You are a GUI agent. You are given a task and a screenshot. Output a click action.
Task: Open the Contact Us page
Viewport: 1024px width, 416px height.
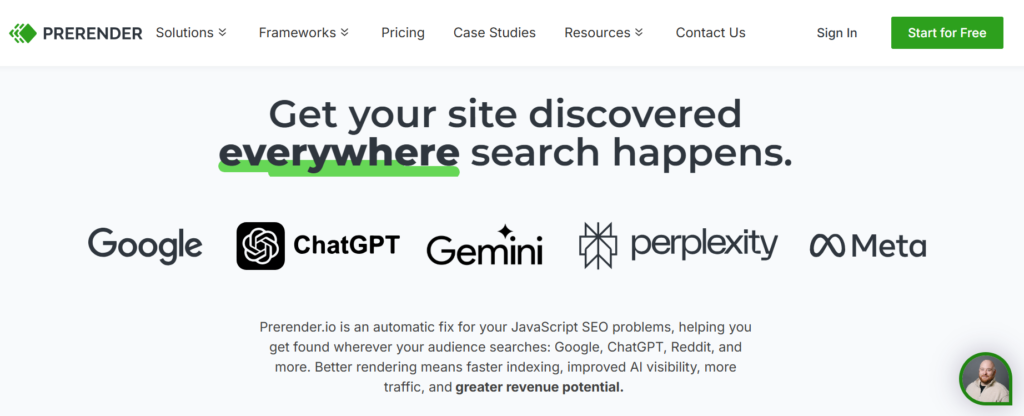710,33
